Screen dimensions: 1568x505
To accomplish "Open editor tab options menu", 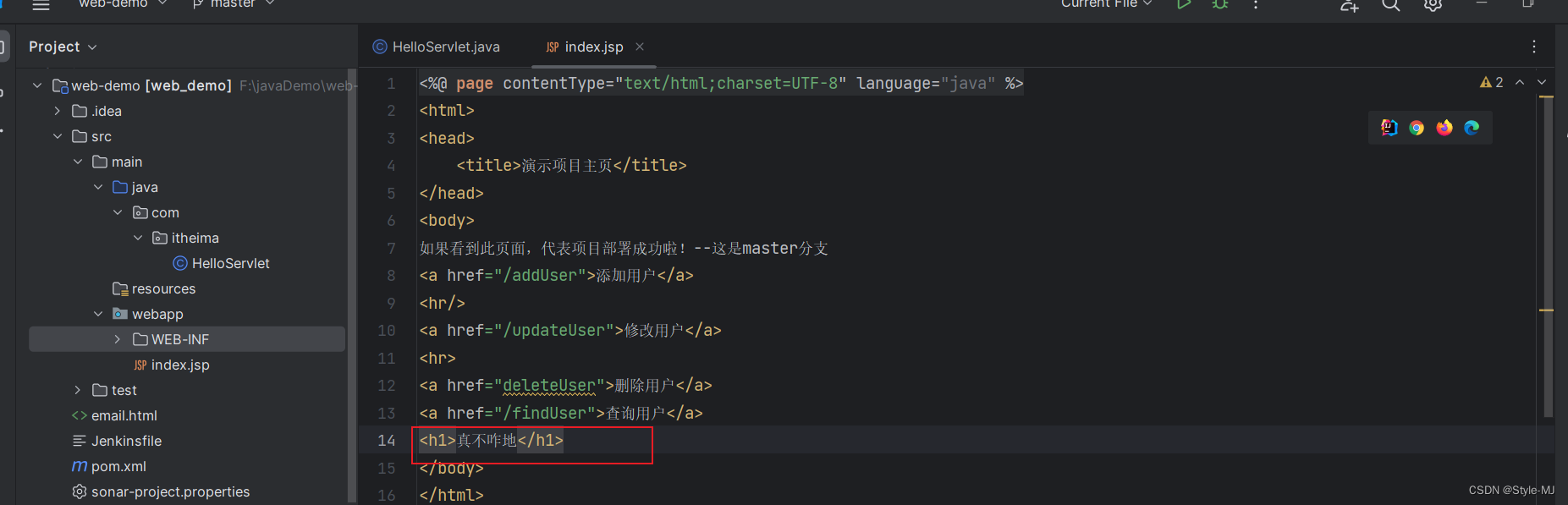I will [1534, 47].
